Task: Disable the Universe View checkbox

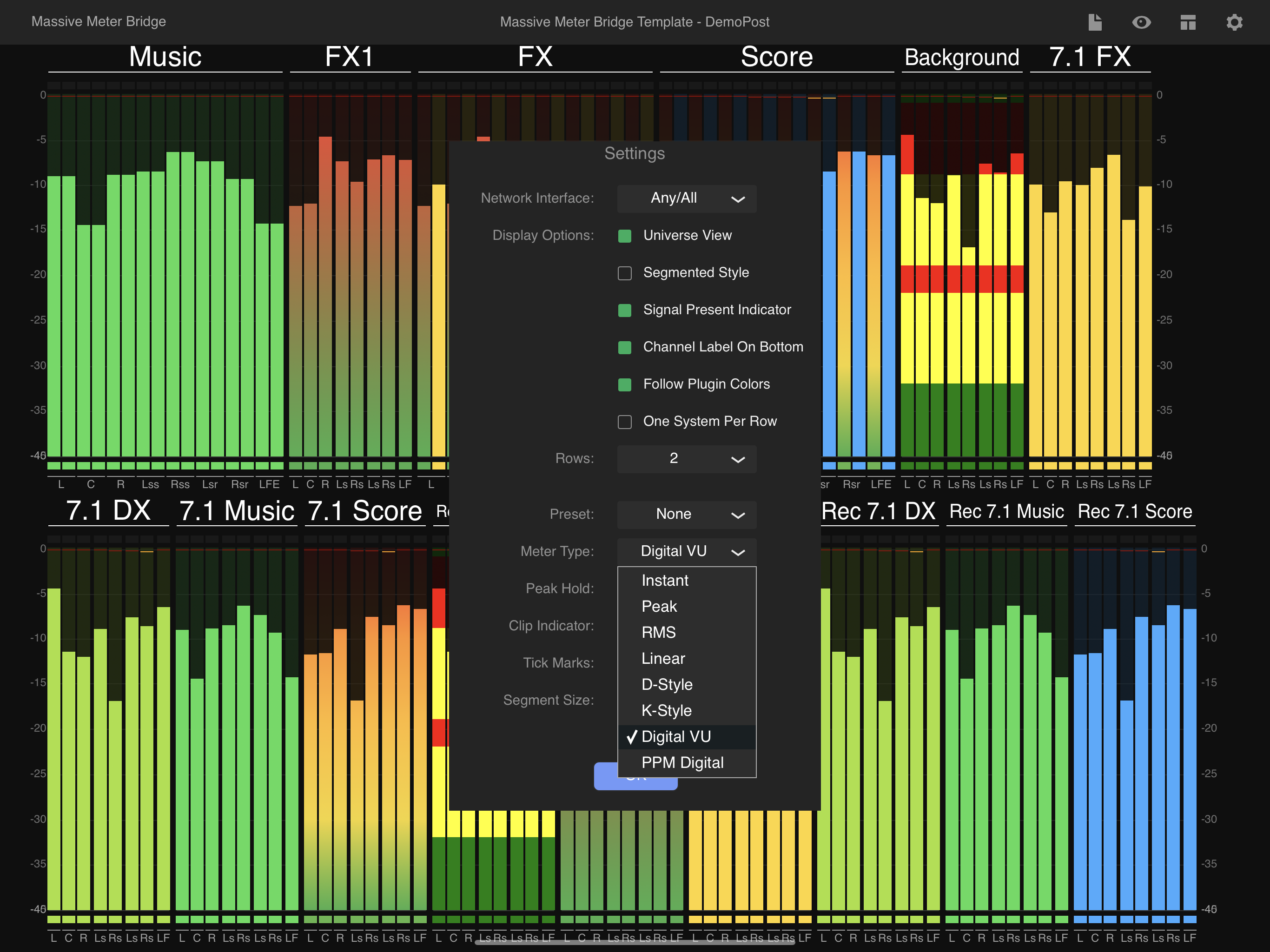Action: (x=625, y=235)
